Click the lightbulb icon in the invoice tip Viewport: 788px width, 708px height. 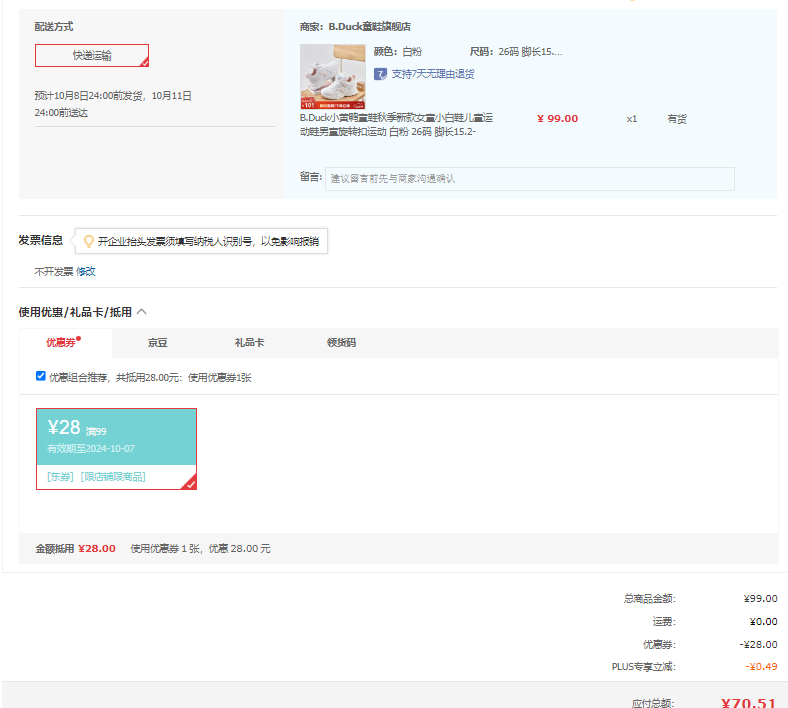point(88,241)
